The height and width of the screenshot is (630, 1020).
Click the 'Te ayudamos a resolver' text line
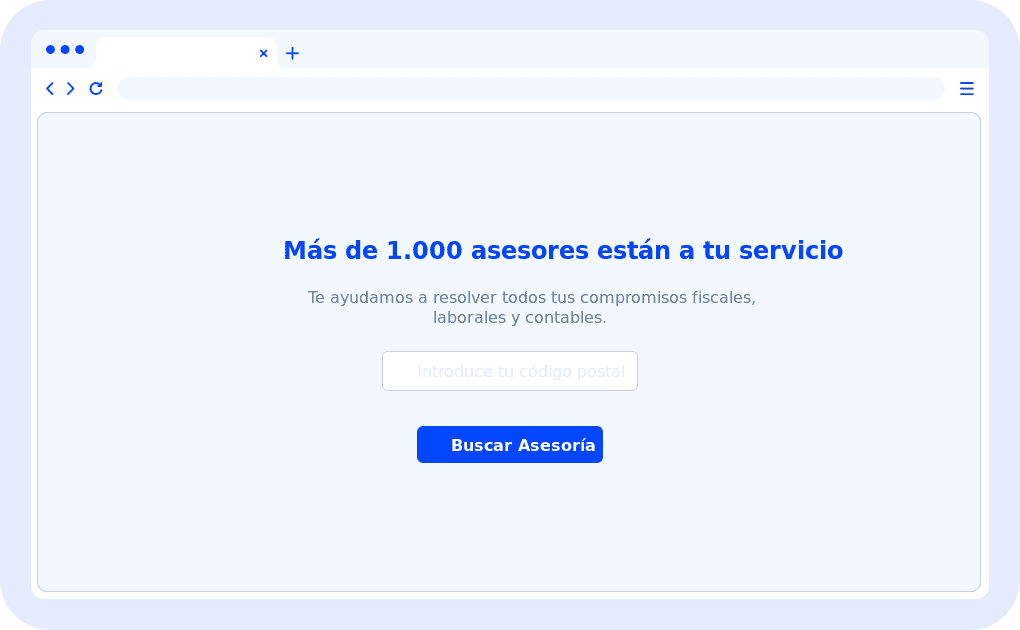click(x=531, y=298)
